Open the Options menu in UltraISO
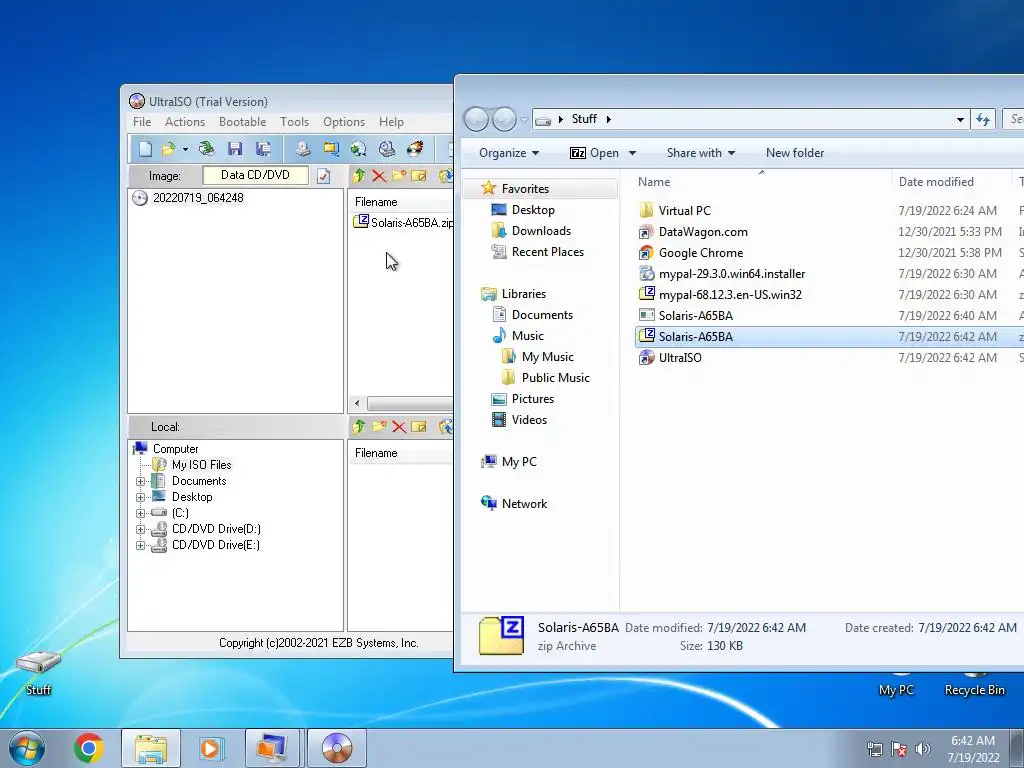 point(344,122)
